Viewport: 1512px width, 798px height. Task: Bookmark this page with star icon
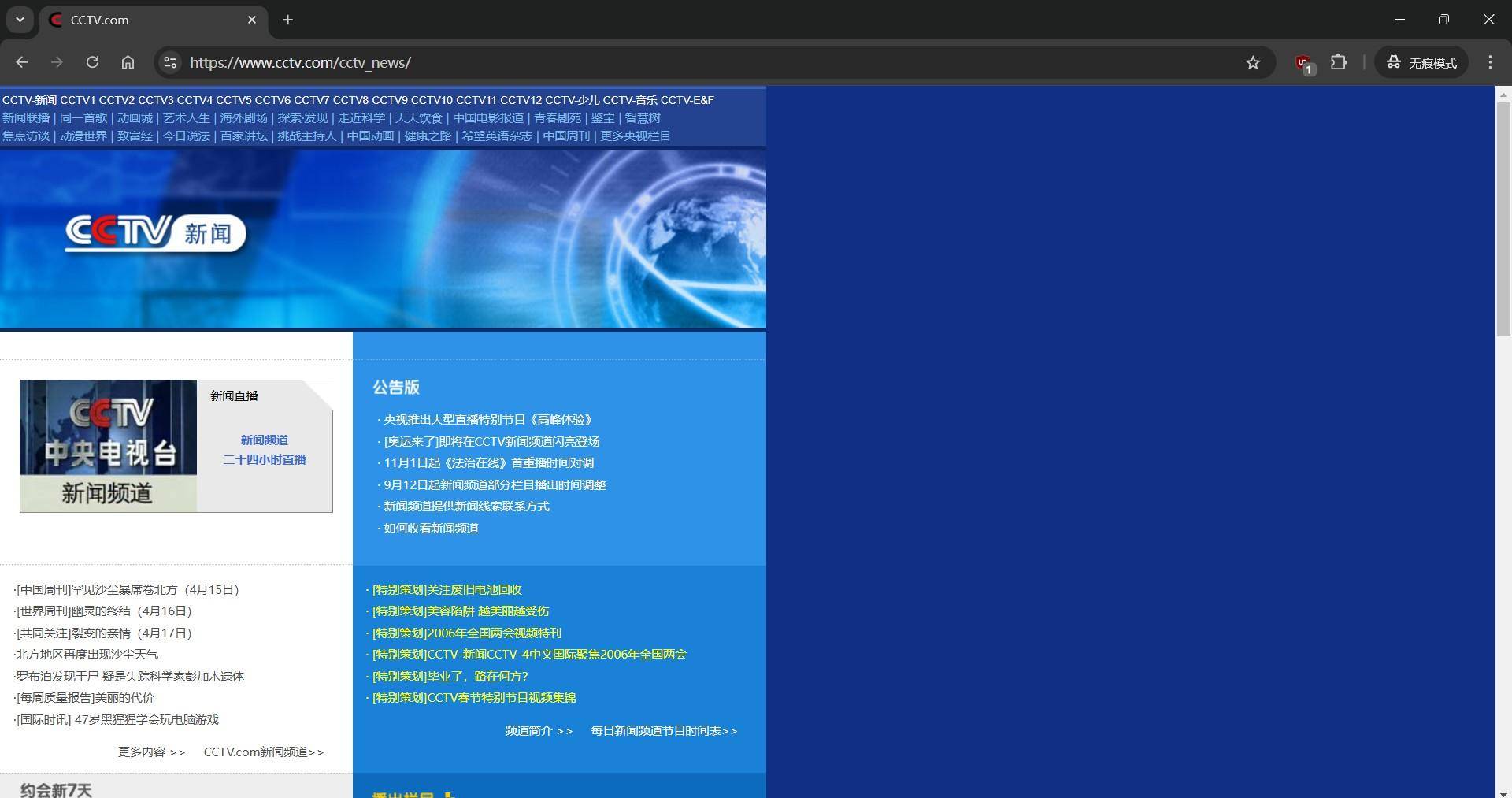point(1253,62)
